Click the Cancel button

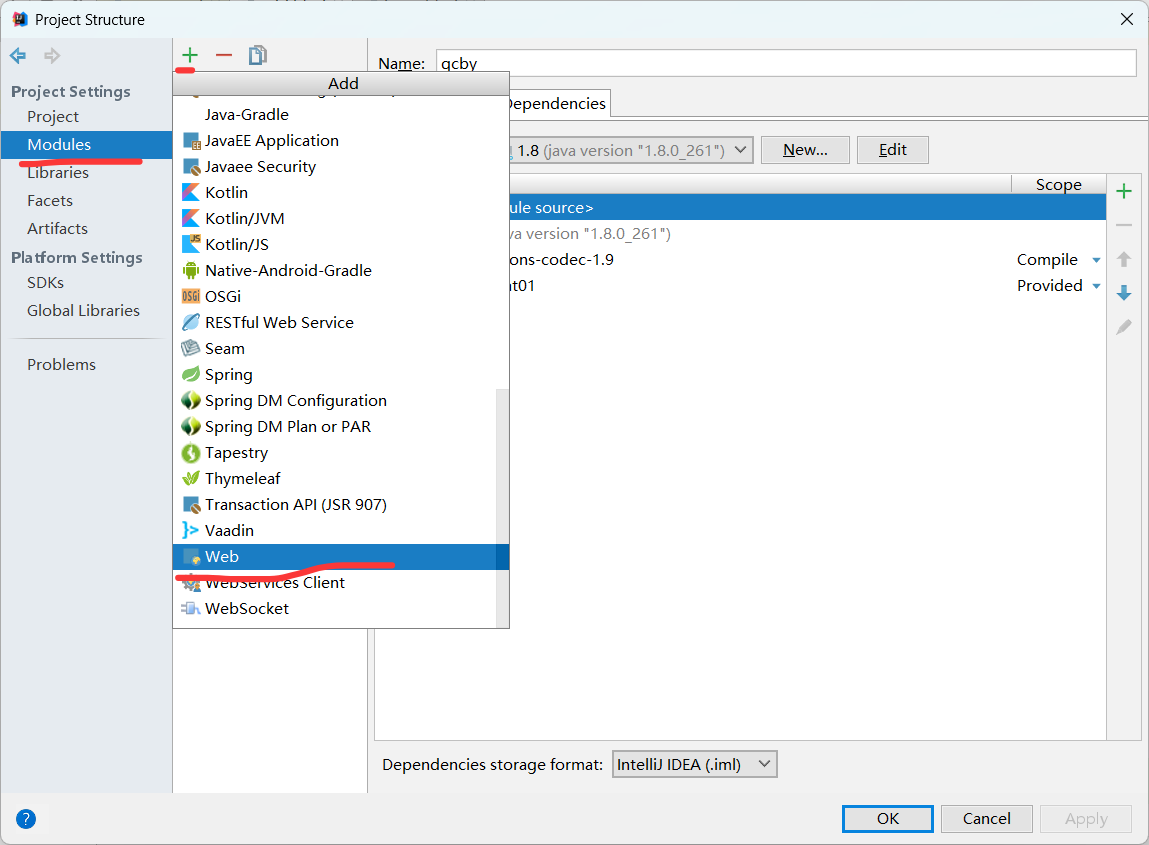click(986, 819)
